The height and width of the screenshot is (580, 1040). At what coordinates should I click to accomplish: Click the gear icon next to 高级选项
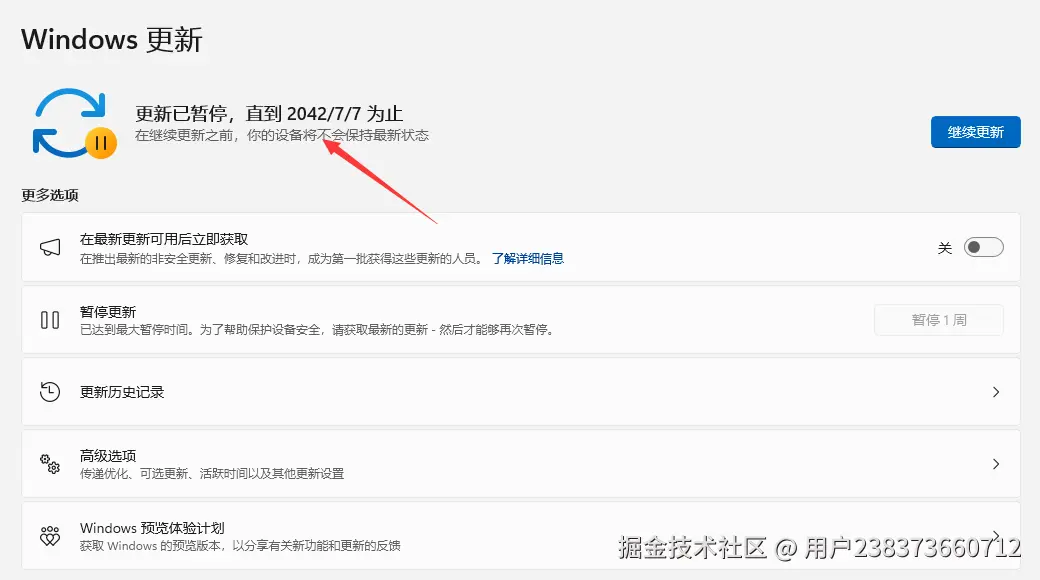pos(50,463)
